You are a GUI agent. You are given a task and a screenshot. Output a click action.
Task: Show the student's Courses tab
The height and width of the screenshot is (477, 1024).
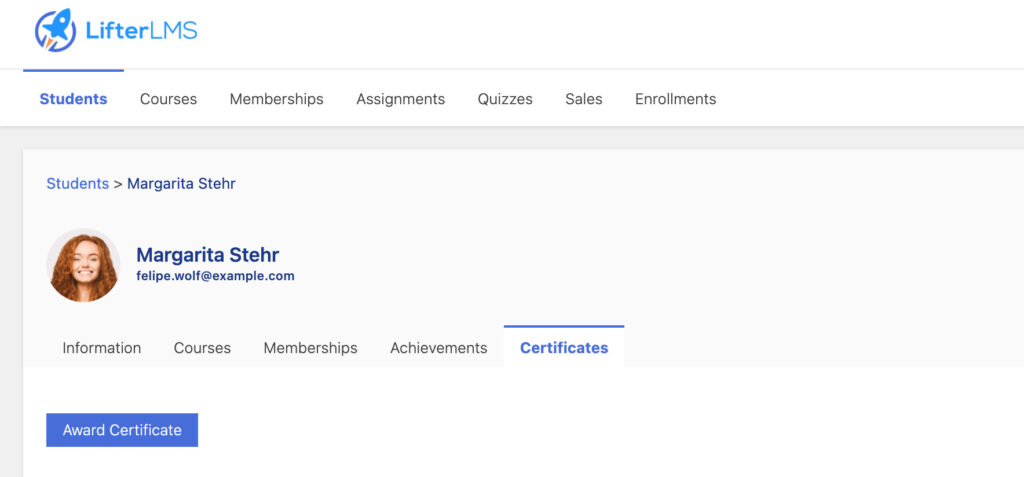click(202, 348)
